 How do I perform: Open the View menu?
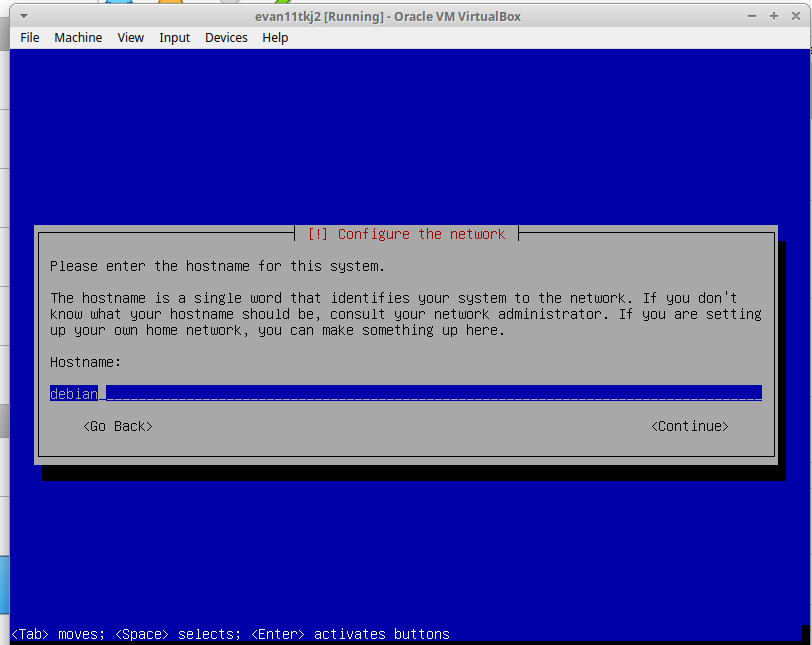130,38
